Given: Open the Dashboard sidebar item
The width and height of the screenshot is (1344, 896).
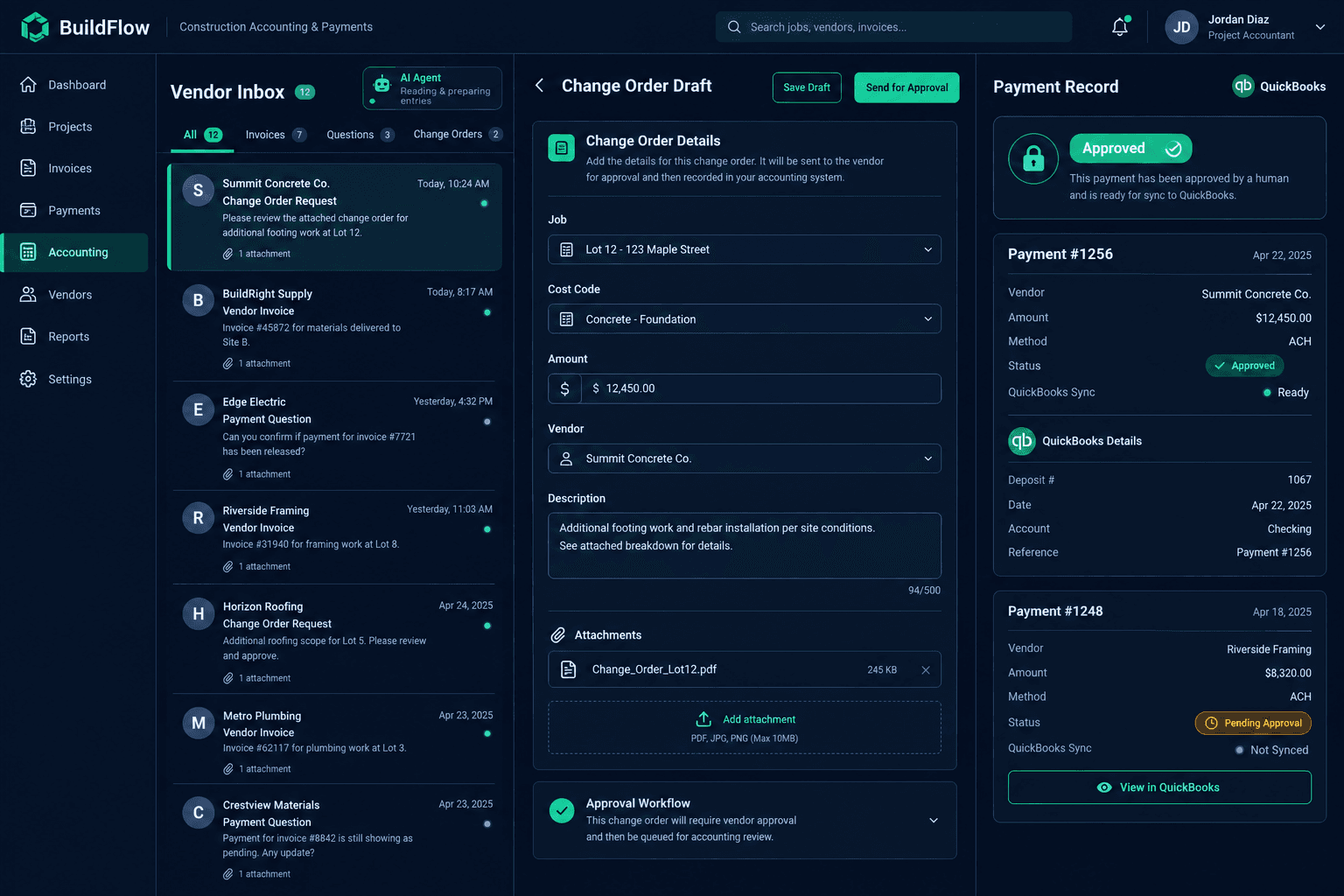Looking at the screenshot, I should (x=75, y=85).
